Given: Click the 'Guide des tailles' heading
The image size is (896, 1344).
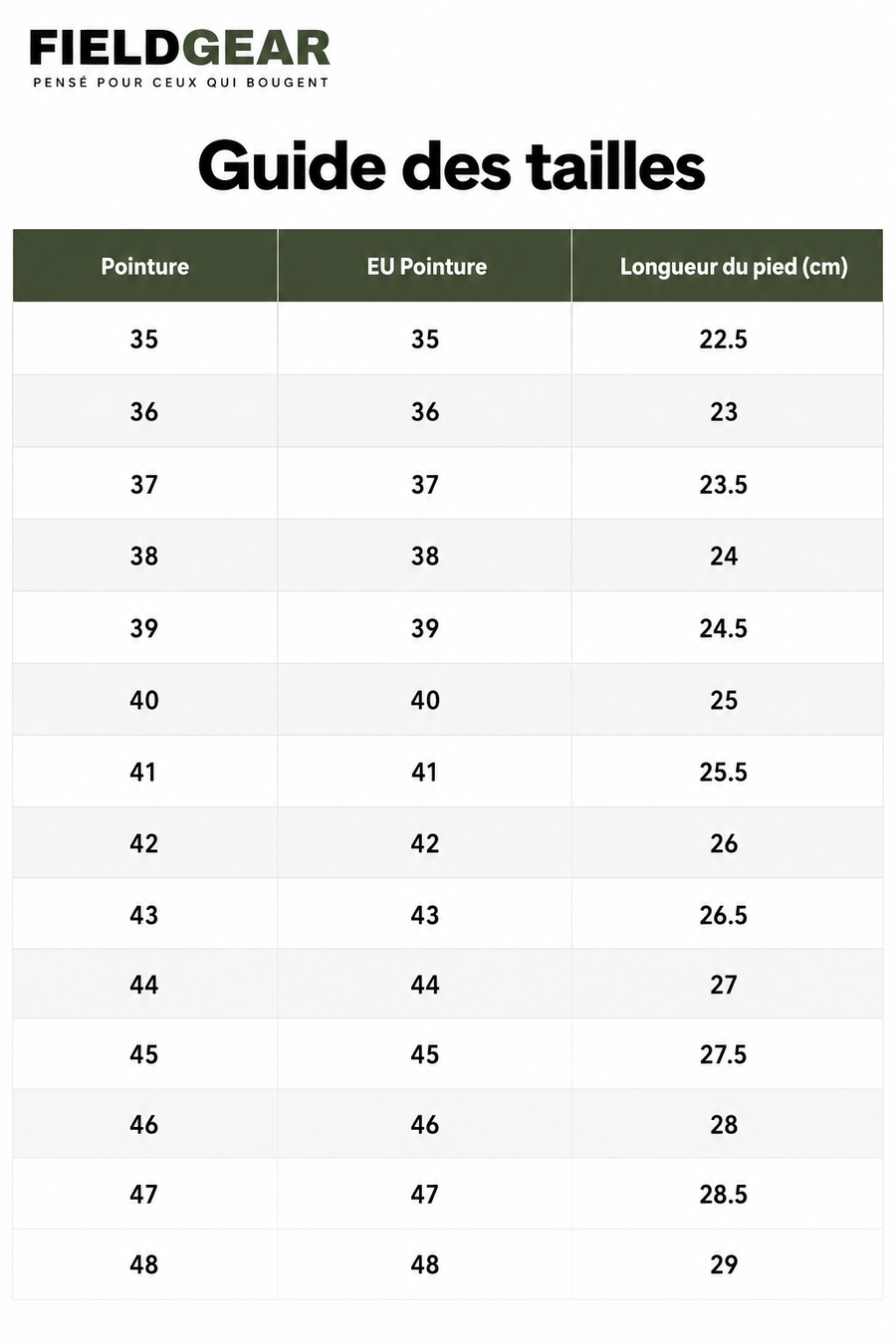Looking at the screenshot, I should [x=451, y=165].
